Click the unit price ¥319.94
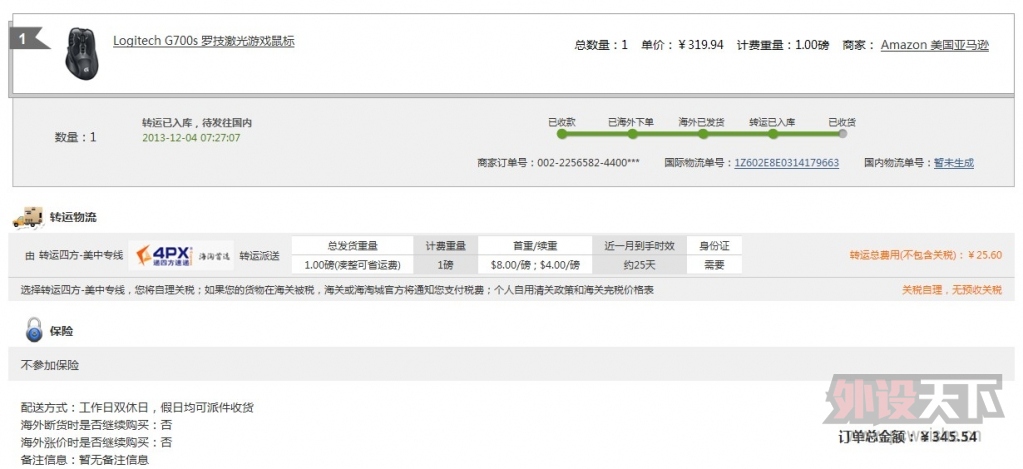The width and height of the screenshot is (1023, 469). click(x=701, y=45)
